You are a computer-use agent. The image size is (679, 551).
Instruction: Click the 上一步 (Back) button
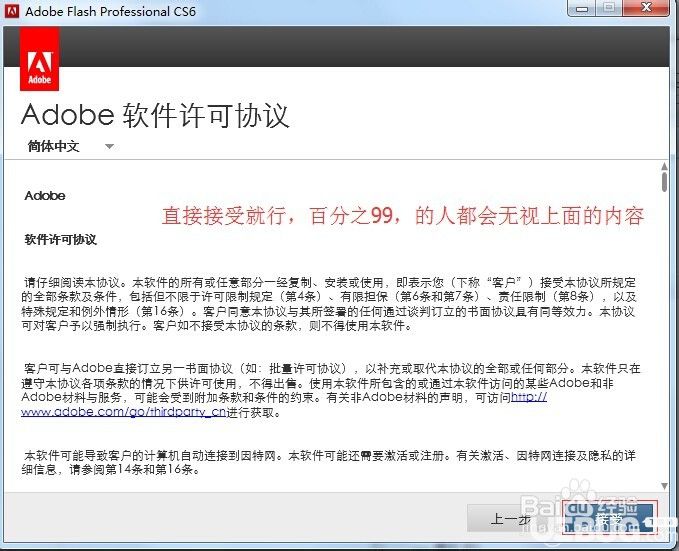pyautogui.click(x=511, y=519)
